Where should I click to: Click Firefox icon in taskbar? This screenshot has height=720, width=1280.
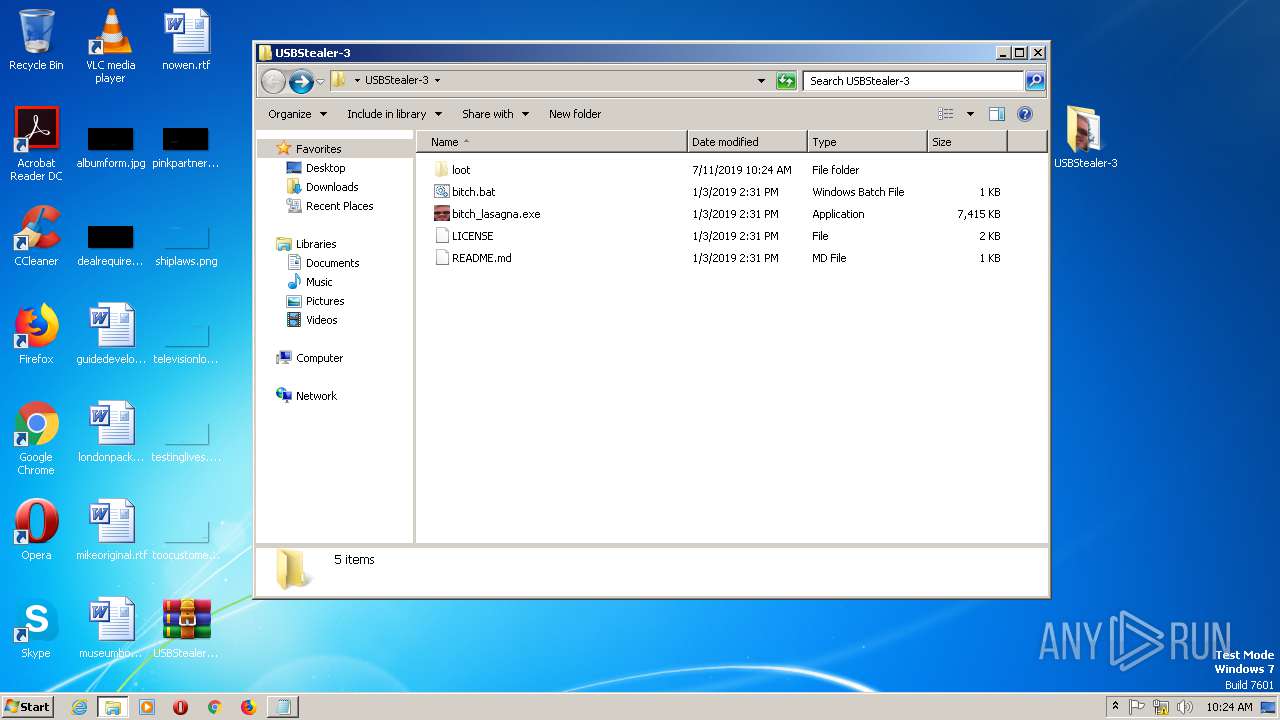tap(248, 707)
